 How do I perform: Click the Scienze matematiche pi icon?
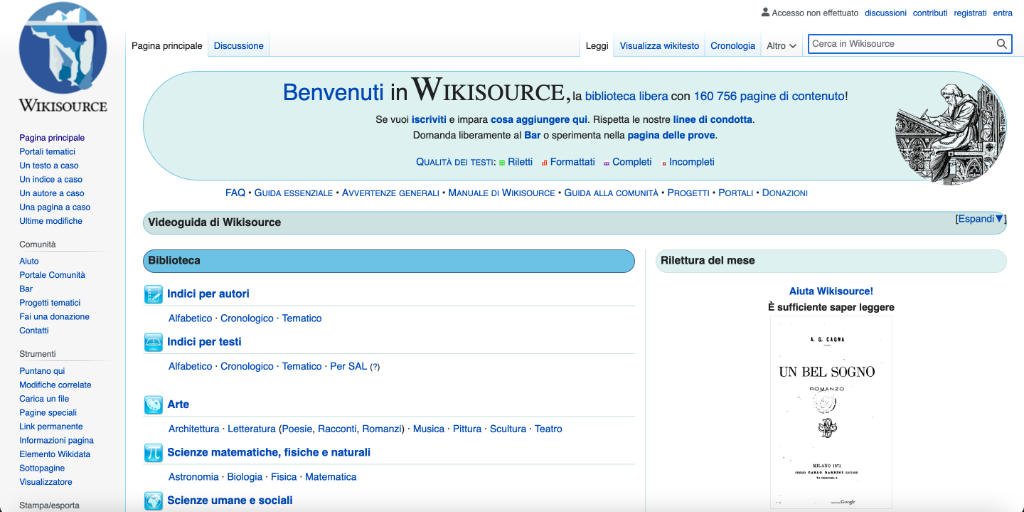click(153, 453)
